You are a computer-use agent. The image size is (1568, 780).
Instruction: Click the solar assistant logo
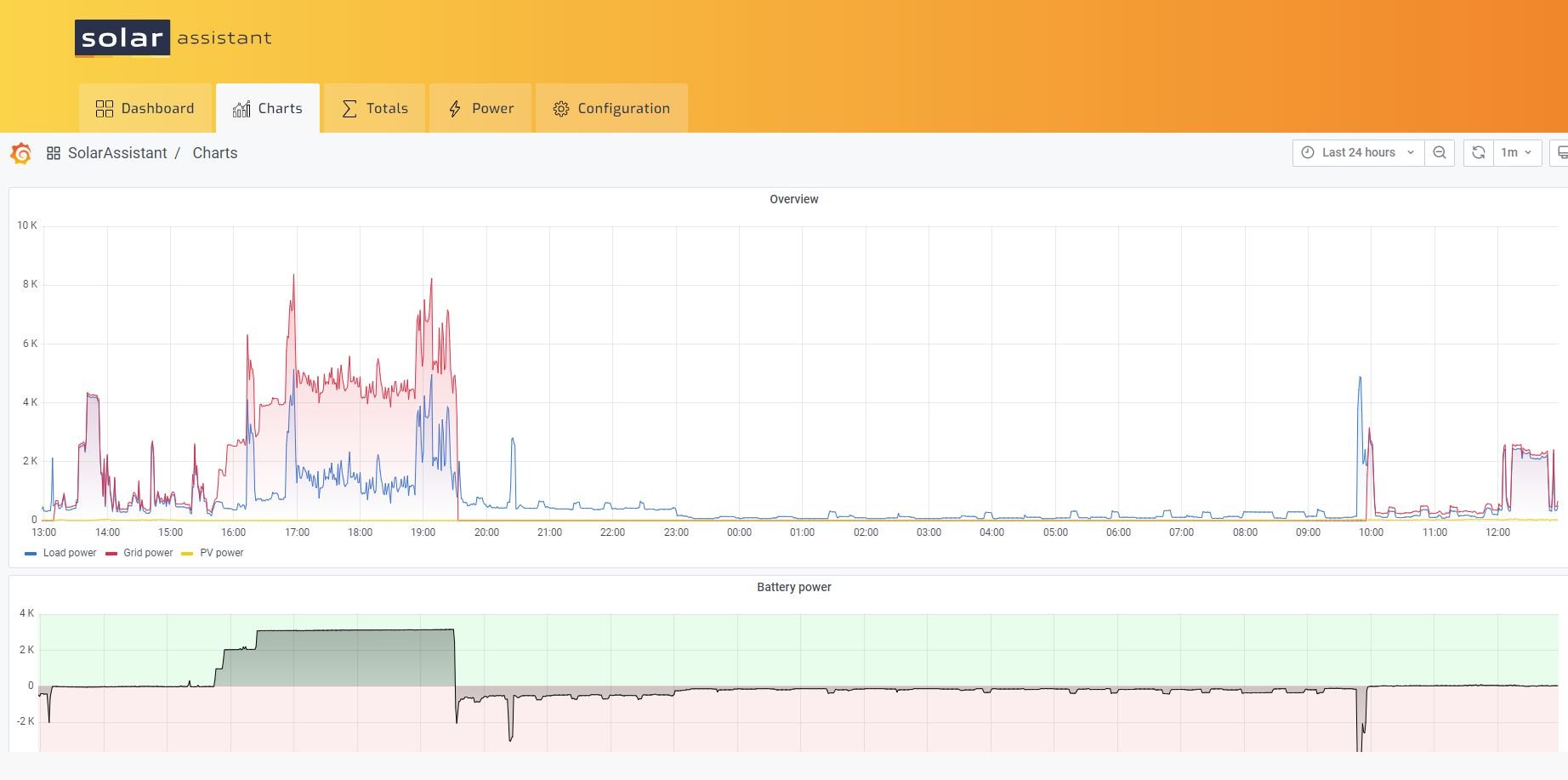tap(173, 38)
